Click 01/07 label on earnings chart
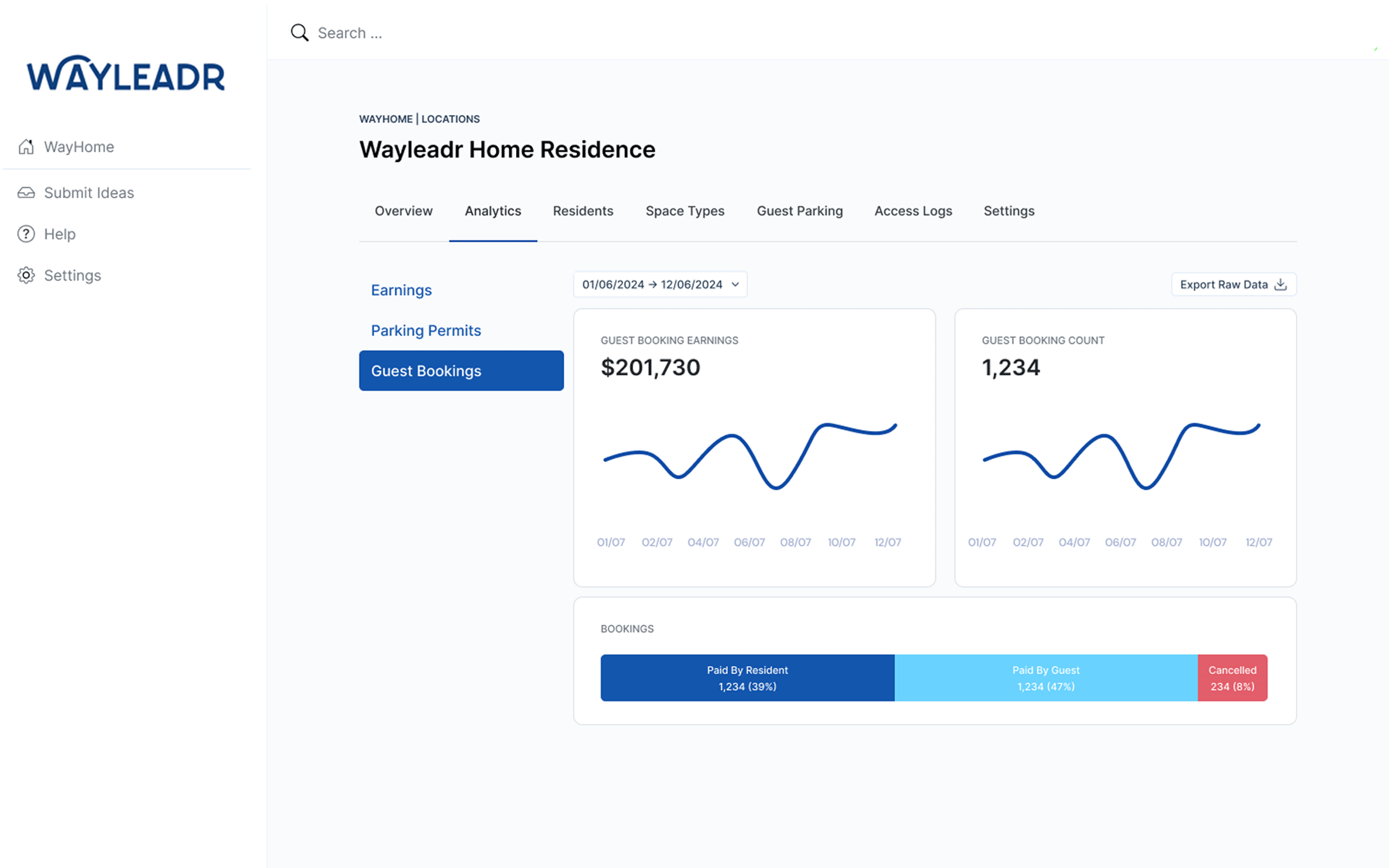Viewport: 1389px width, 868px height. pyautogui.click(x=611, y=542)
